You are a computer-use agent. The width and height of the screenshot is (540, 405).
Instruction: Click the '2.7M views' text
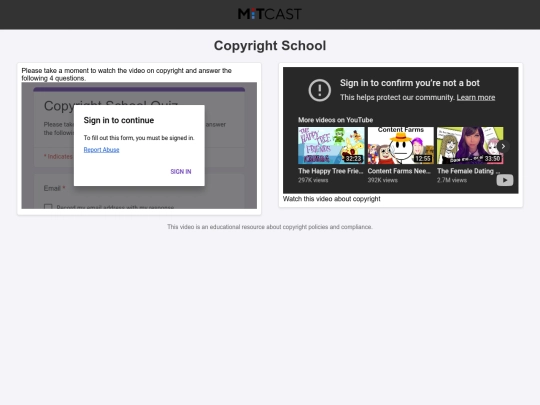click(452, 180)
